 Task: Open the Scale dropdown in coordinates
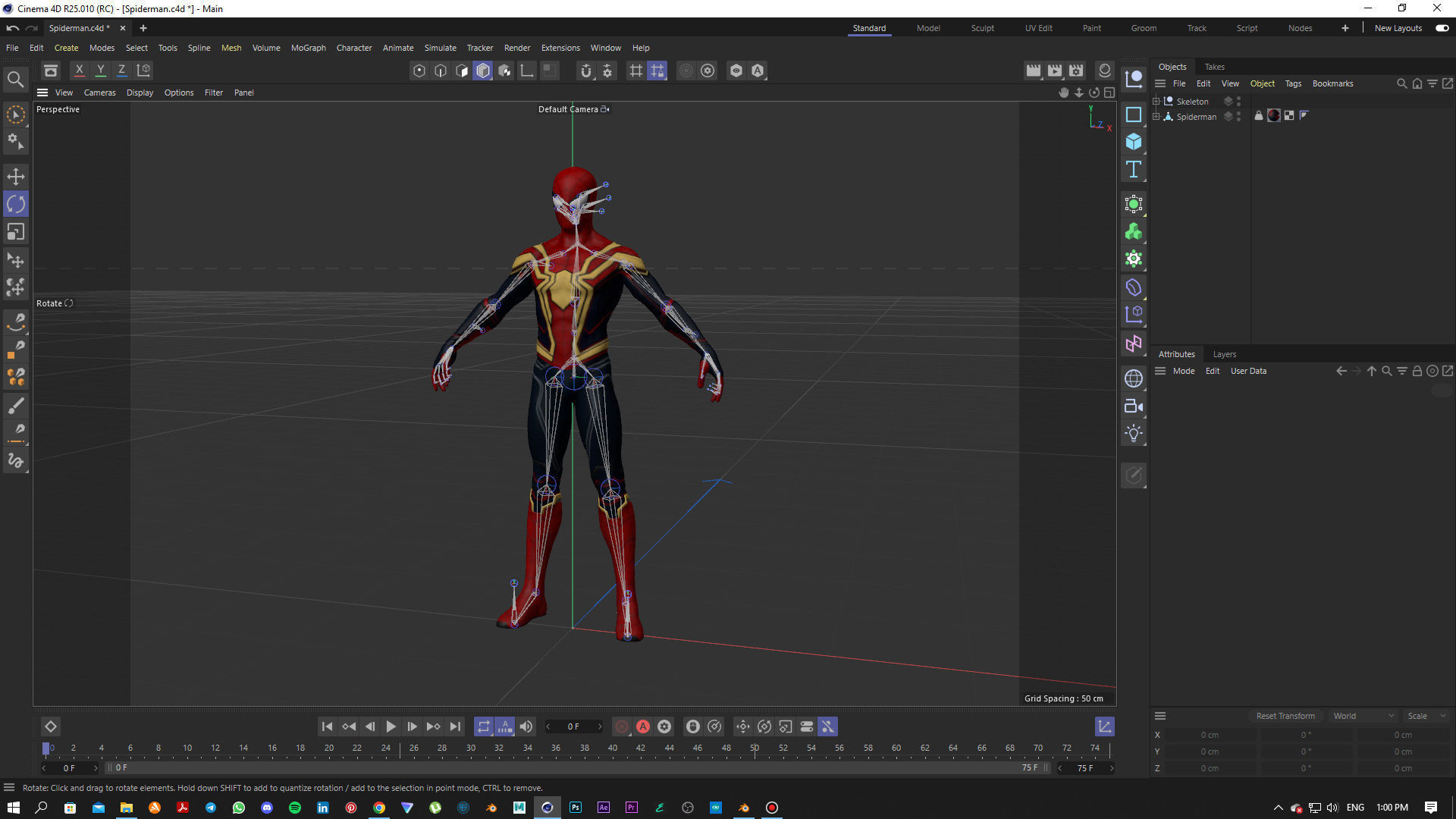1426,716
